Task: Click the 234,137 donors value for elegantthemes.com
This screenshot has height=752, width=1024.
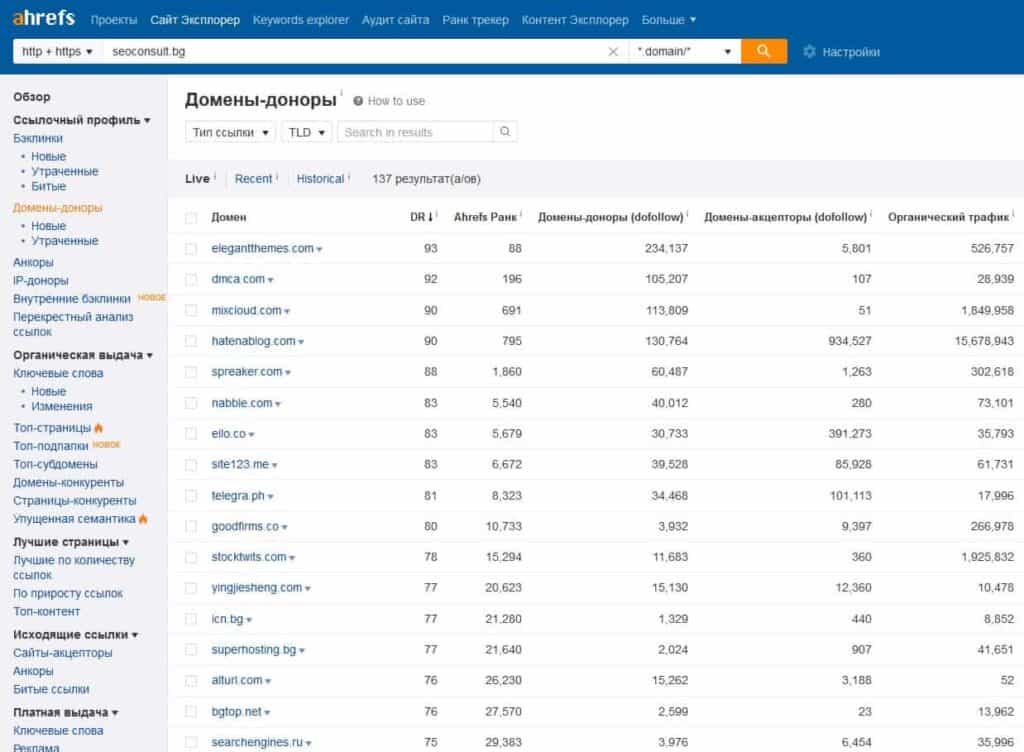Action: tap(666, 249)
